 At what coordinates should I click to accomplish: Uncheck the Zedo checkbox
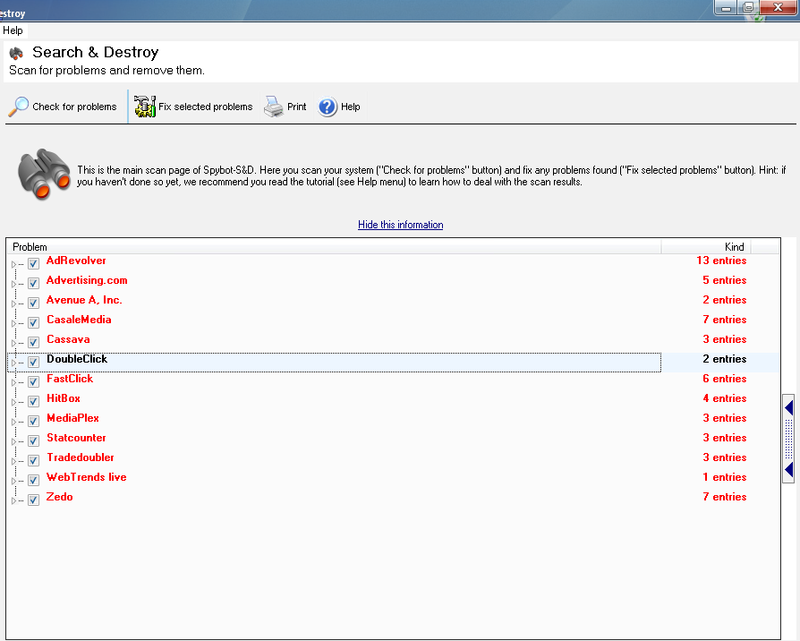pos(33,500)
